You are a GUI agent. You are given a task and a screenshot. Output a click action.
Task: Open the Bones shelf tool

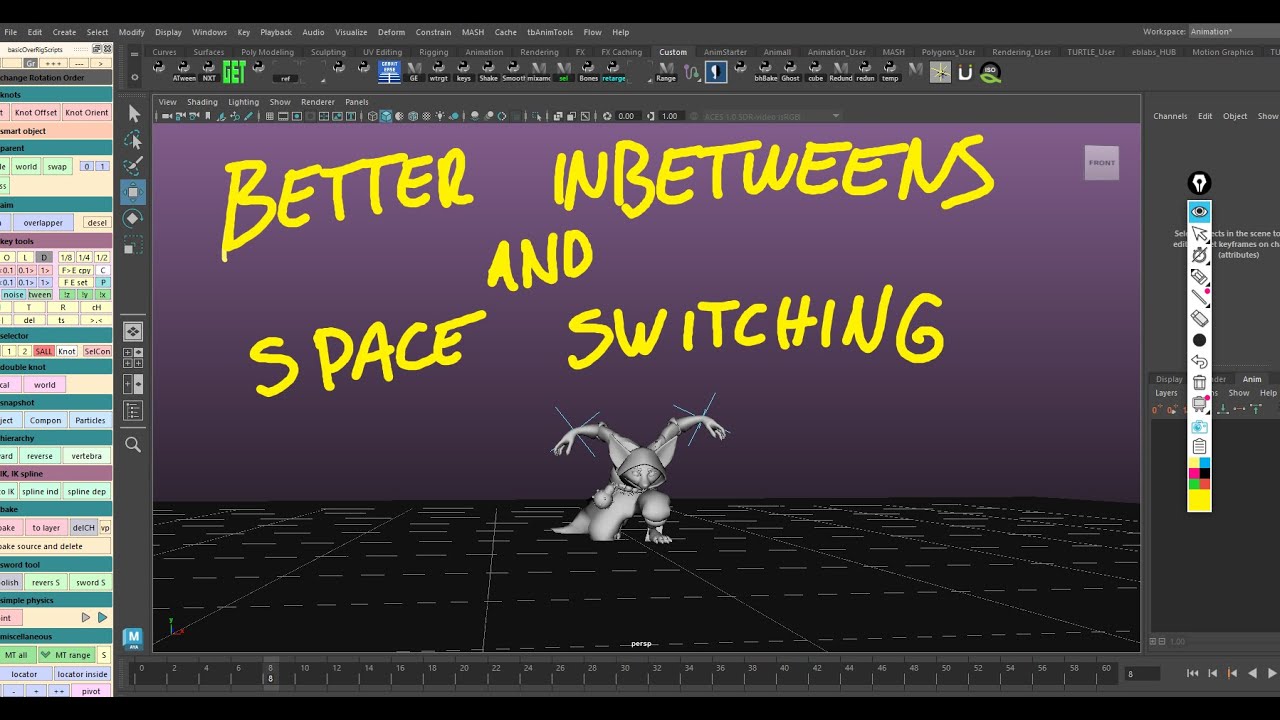[589, 71]
